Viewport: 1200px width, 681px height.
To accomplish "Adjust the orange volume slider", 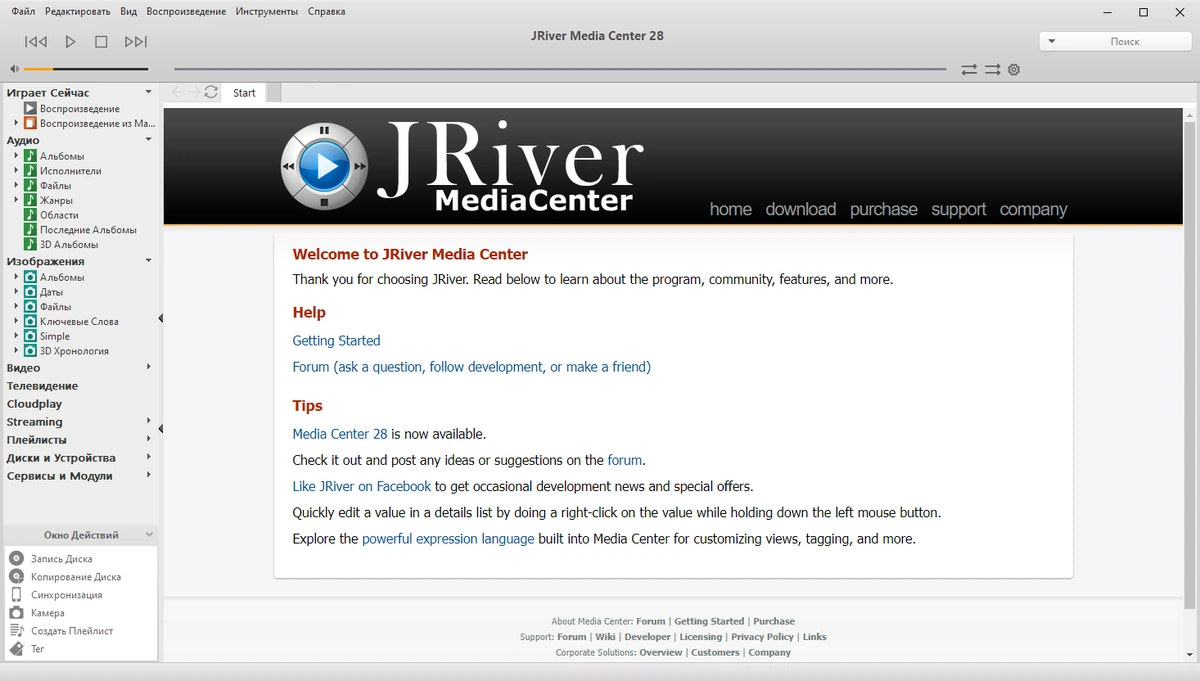I will pos(85,69).
